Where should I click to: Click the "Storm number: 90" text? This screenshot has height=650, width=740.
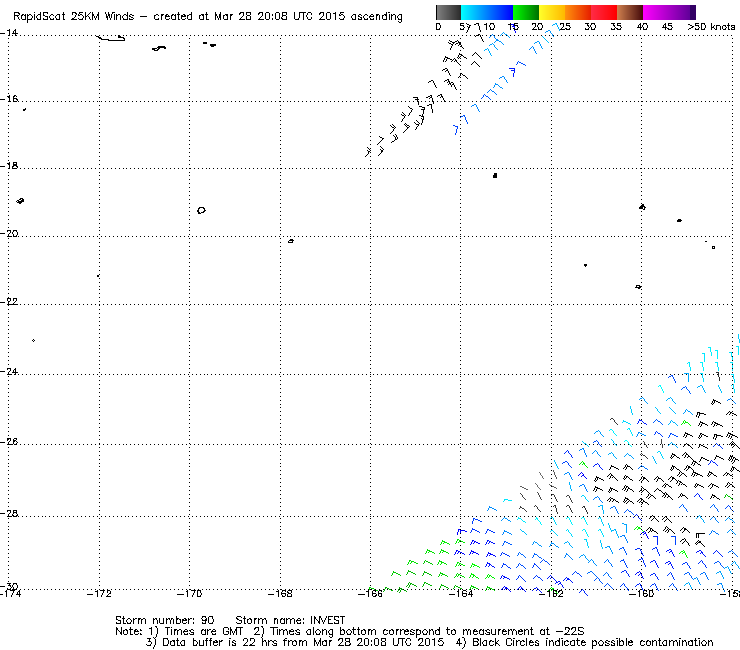coord(165,620)
